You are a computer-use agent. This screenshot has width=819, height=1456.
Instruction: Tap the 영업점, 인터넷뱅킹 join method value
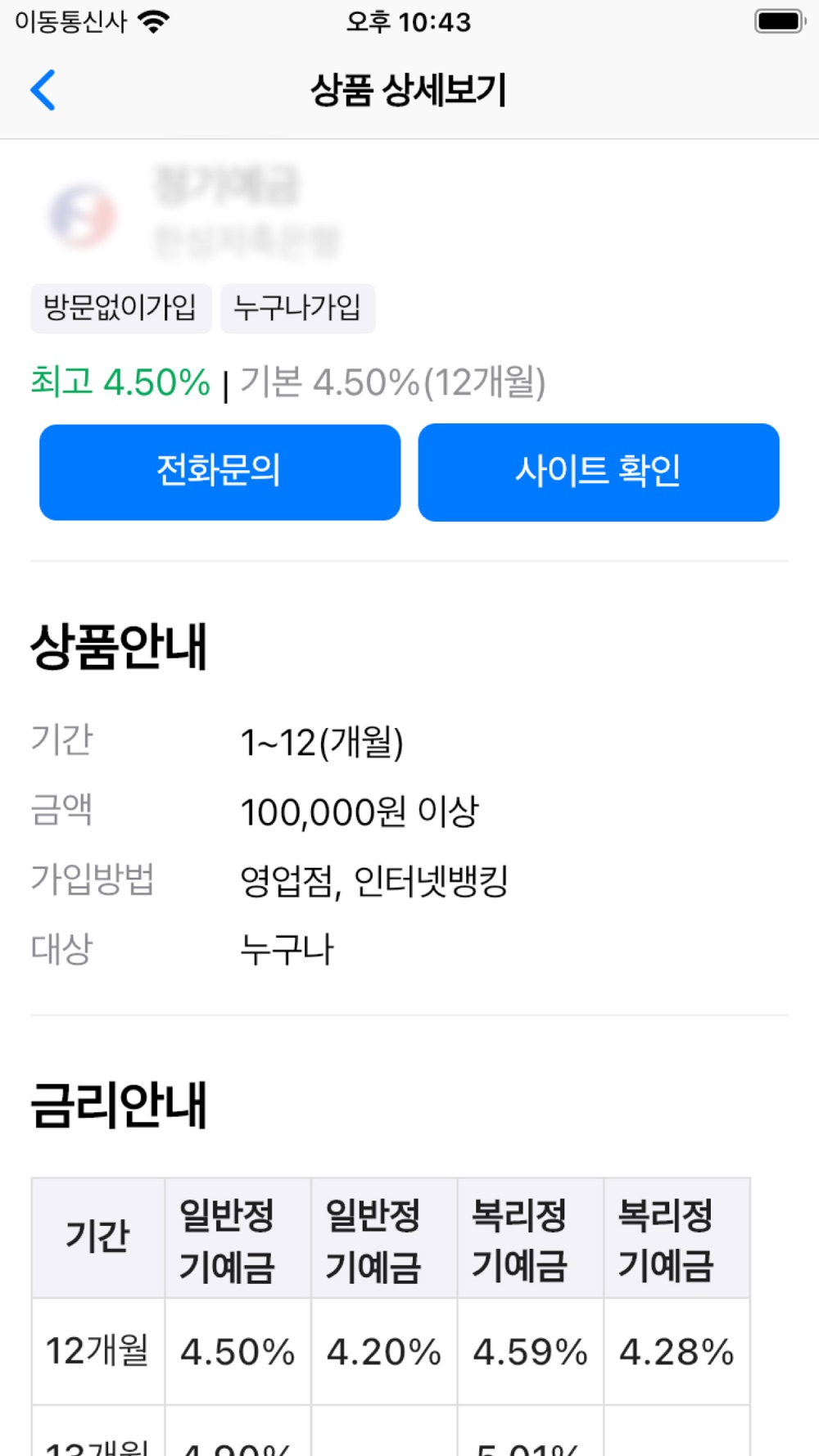[374, 881]
